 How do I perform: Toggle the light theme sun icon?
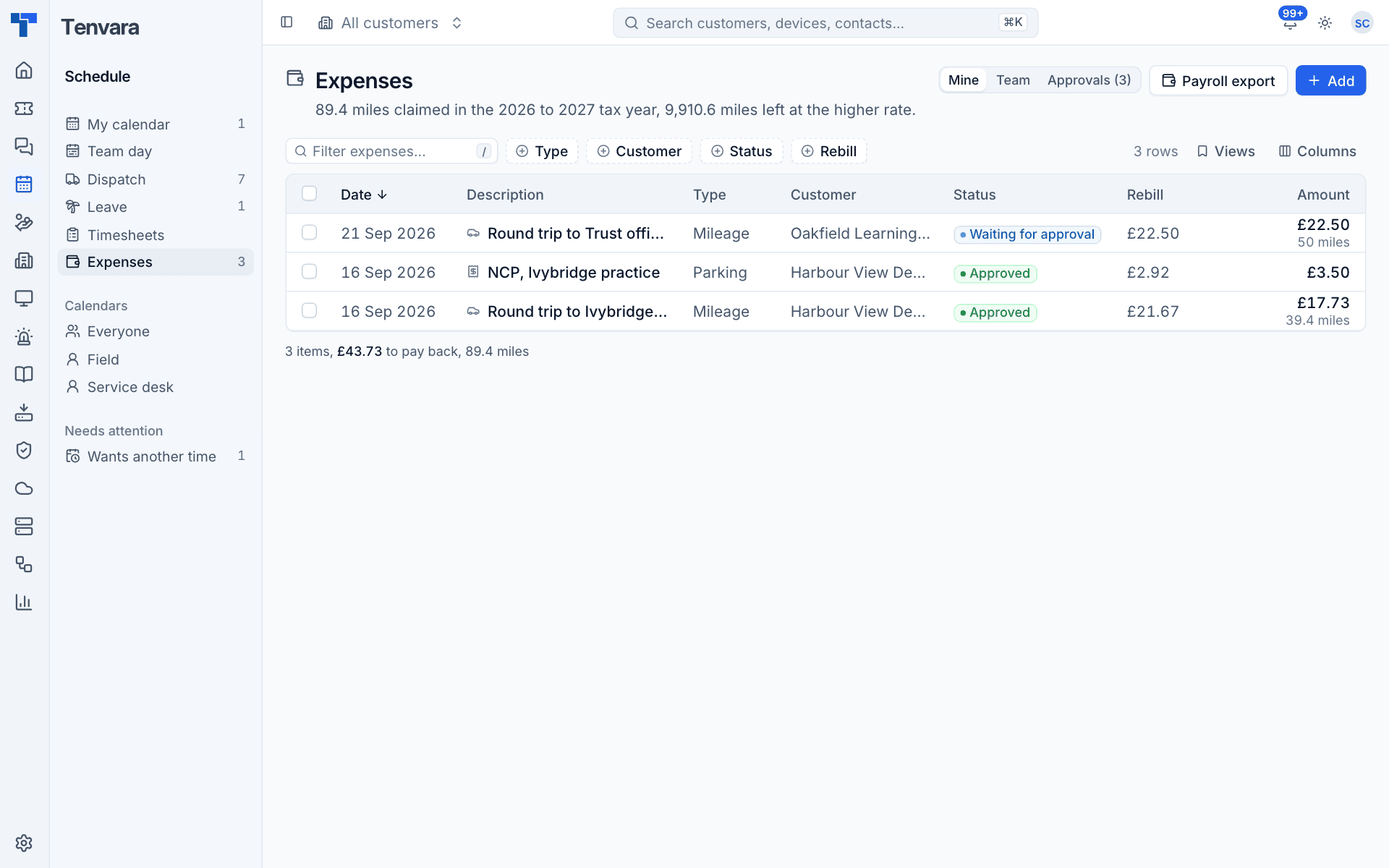[x=1325, y=23]
